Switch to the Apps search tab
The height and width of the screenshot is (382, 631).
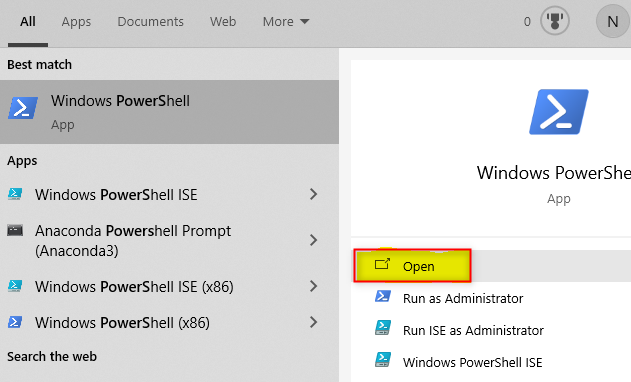coord(76,22)
